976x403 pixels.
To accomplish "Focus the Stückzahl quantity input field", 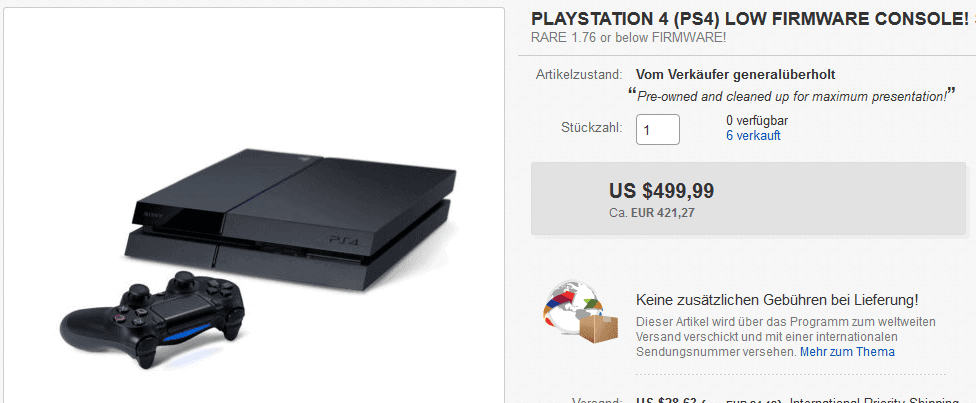I will (657, 130).
